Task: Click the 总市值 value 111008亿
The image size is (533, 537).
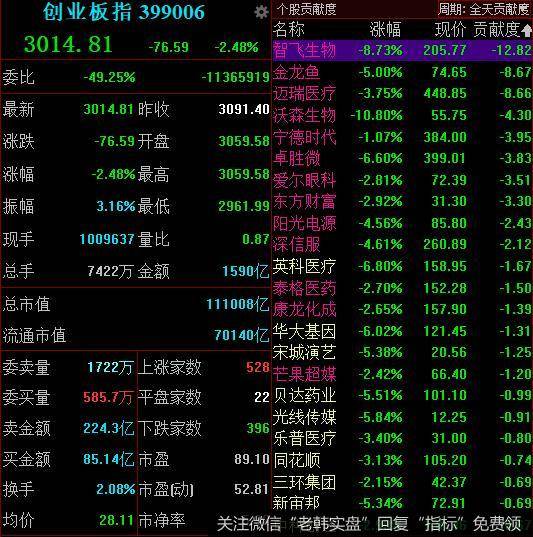Action: point(238,304)
